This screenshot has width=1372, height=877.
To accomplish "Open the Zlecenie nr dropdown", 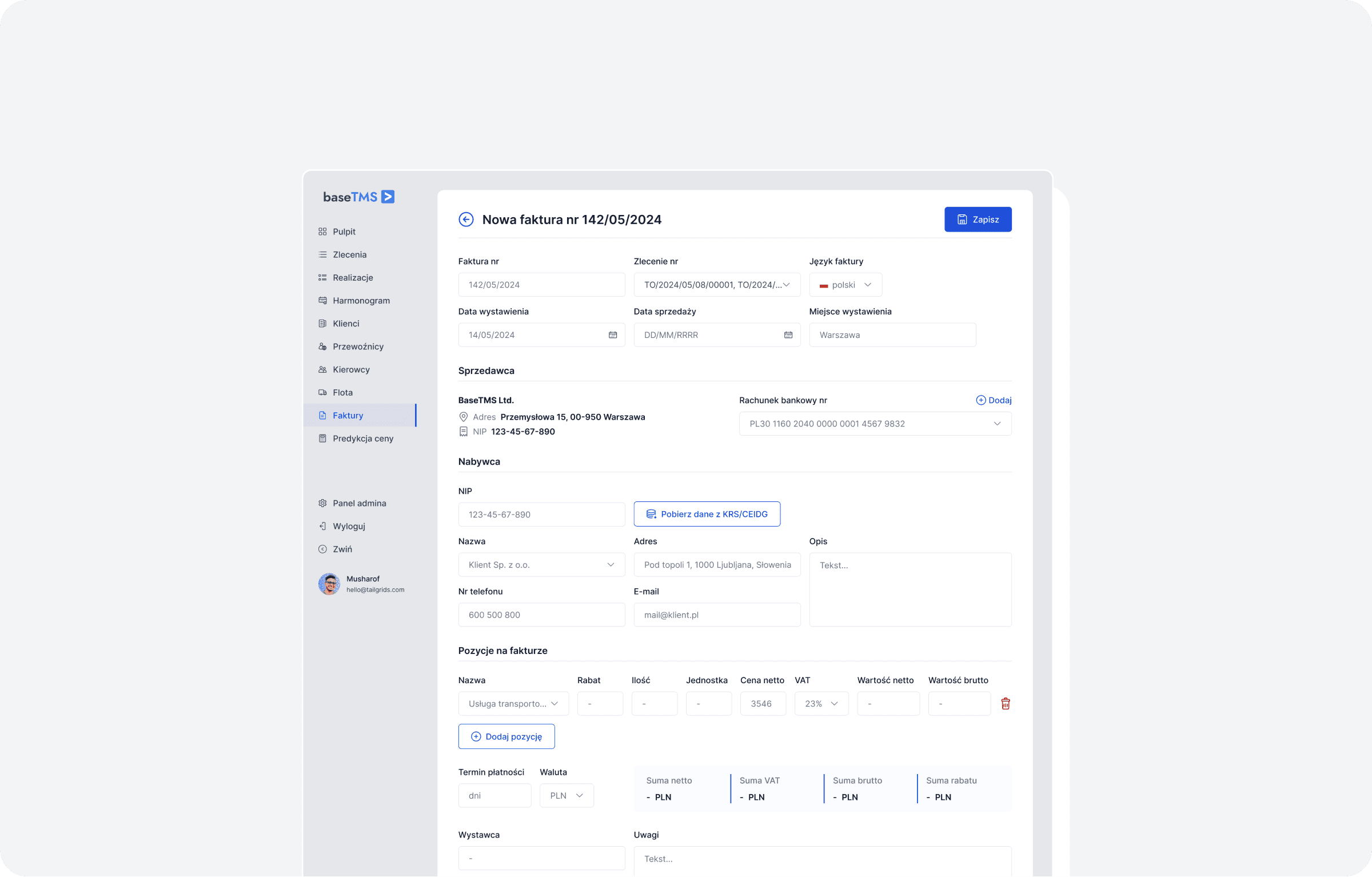I will 717,285.
